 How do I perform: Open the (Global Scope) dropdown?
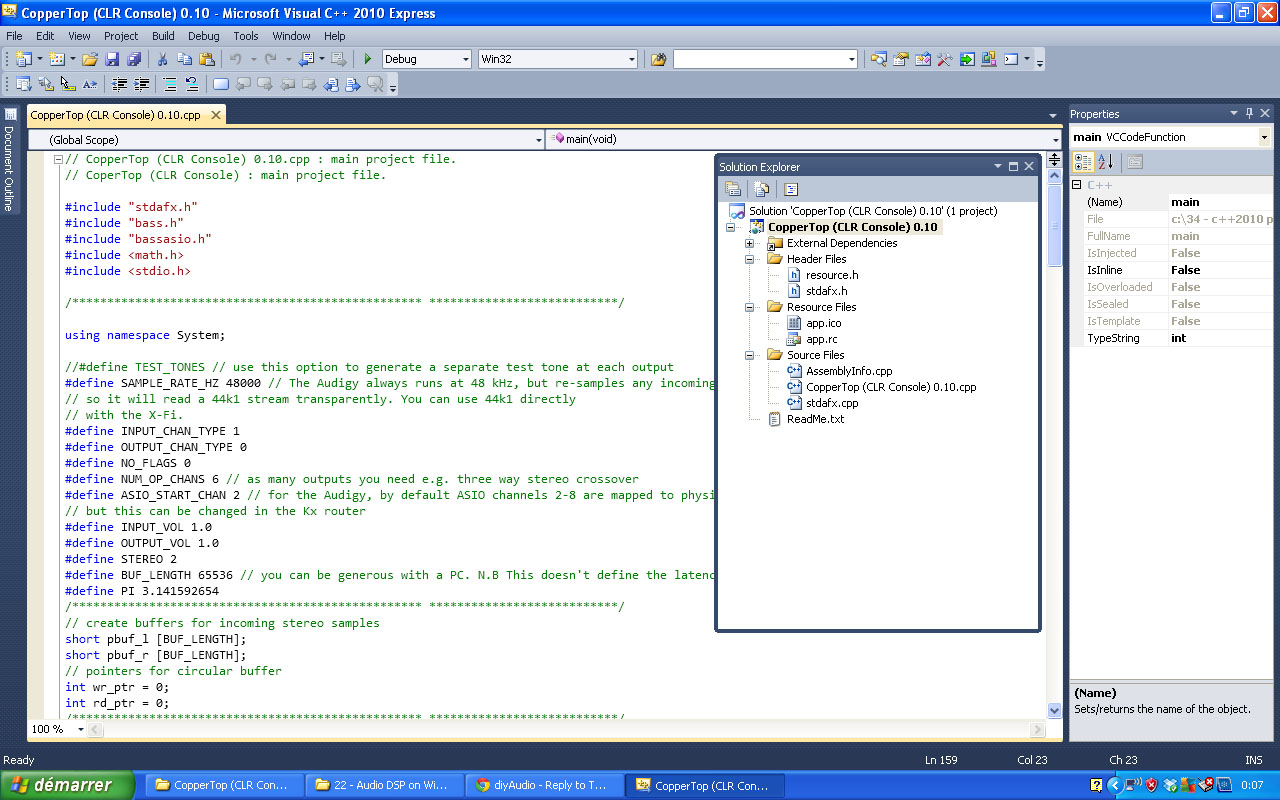point(537,139)
